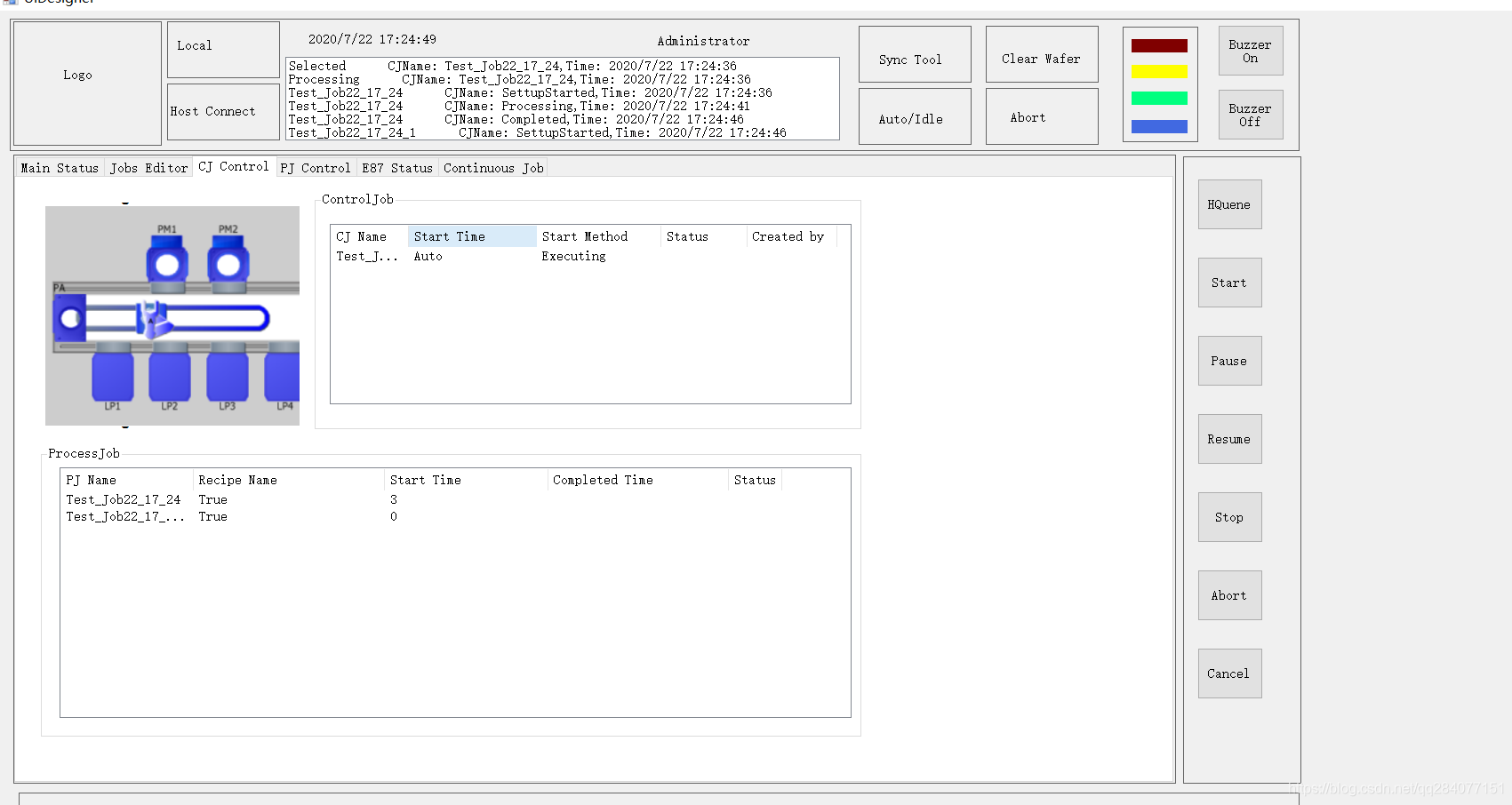Select the PA aligner module icon
1512x805 pixels.
pyautogui.click(x=69, y=317)
